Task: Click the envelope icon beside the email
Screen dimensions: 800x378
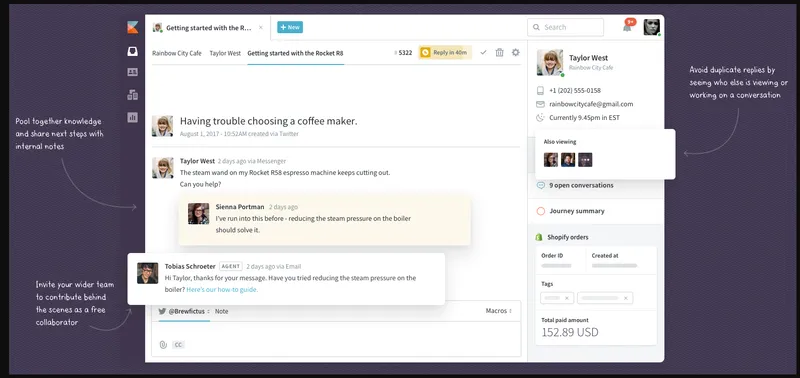Action: [540, 104]
